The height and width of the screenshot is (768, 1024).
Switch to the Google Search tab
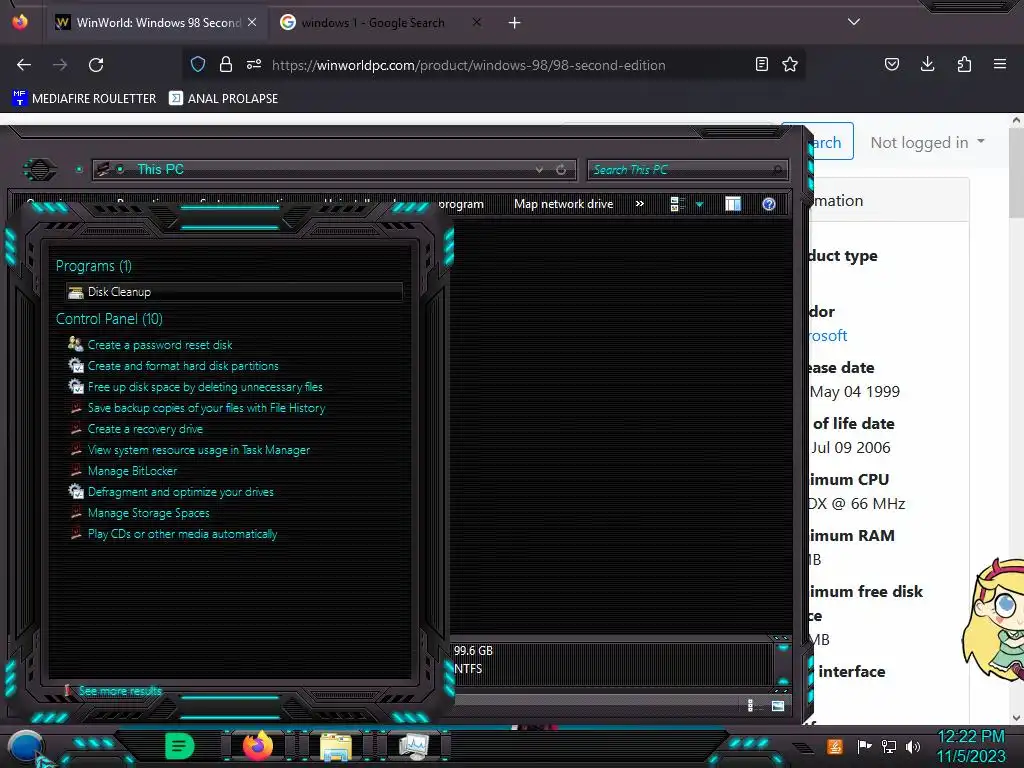373,23
